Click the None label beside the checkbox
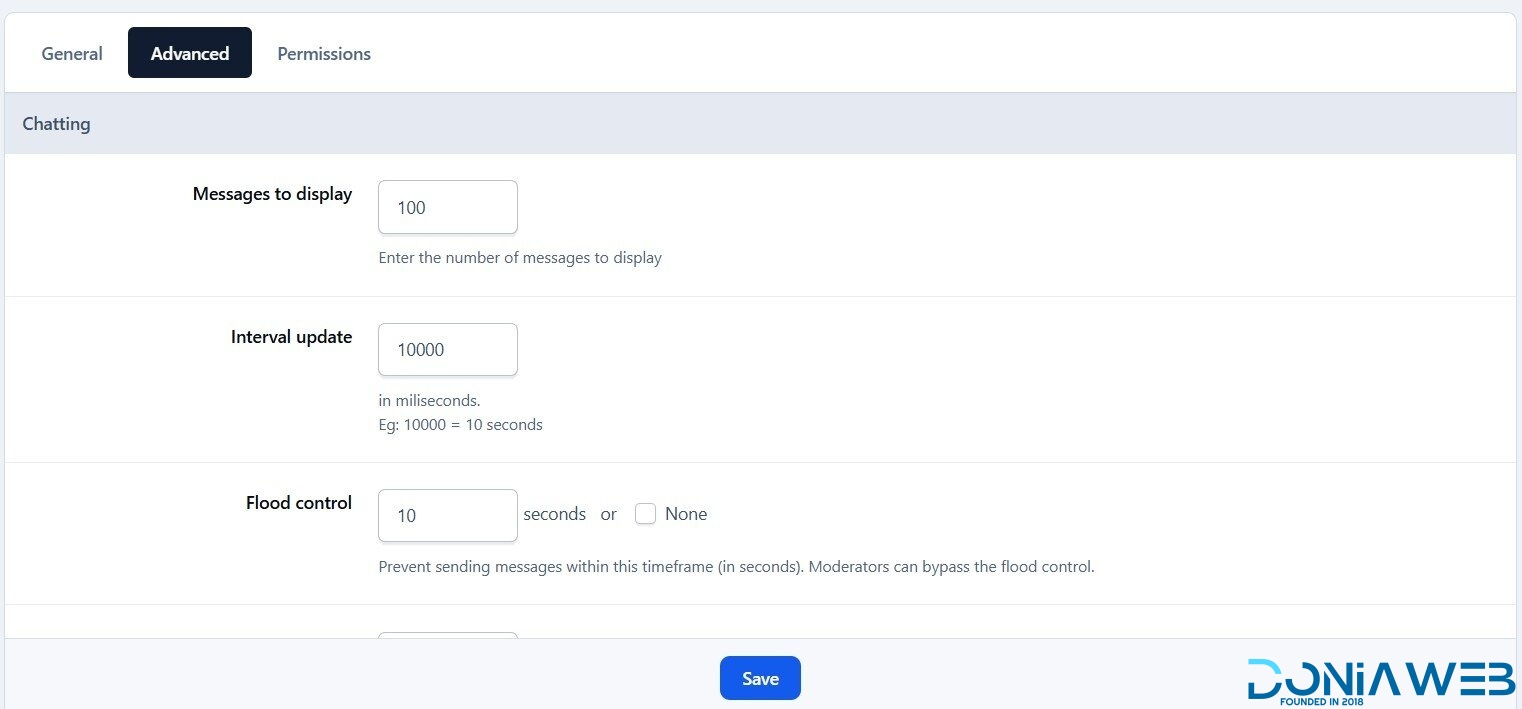This screenshot has height=709, width=1522. point(686,514)
